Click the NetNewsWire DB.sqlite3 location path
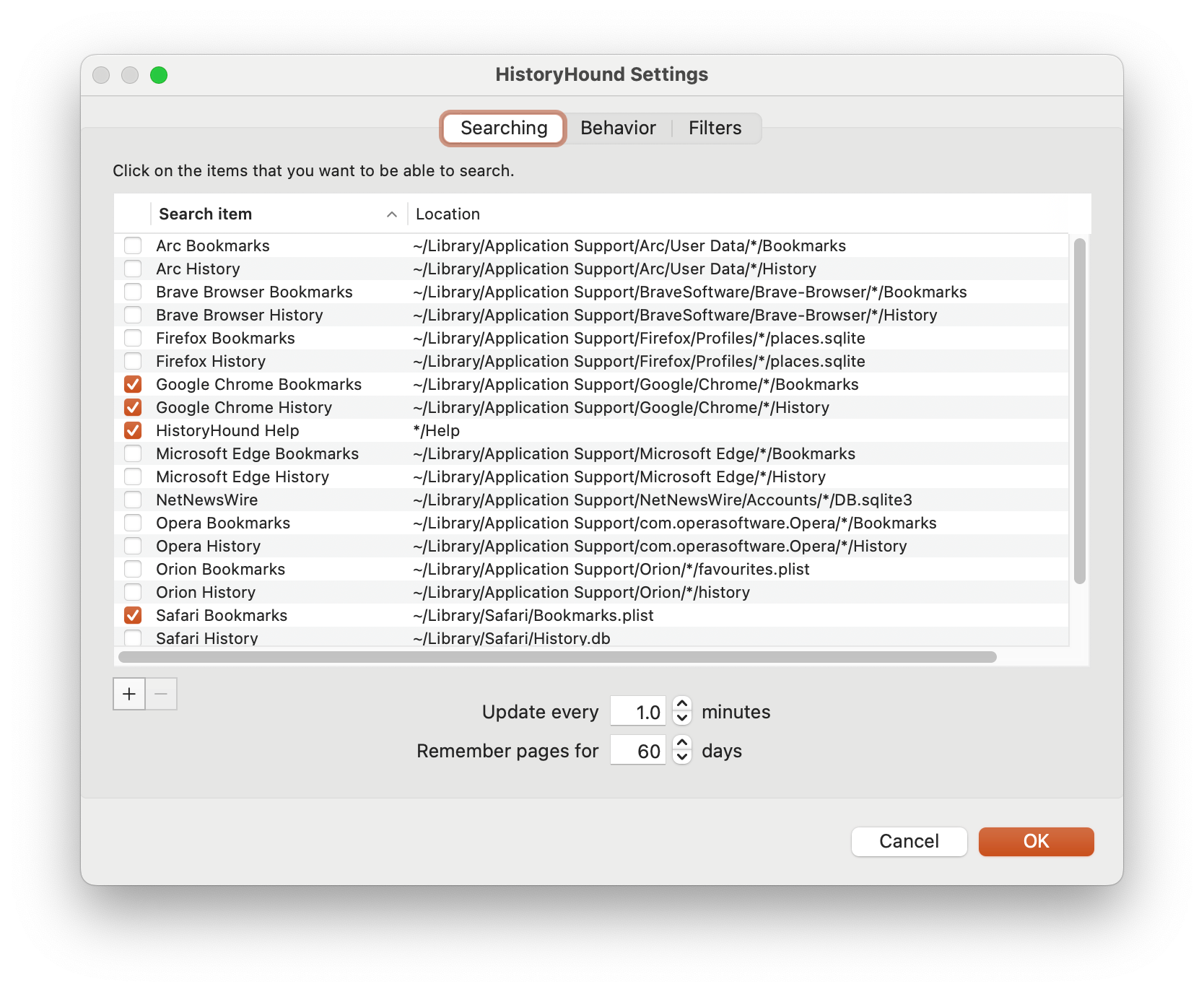The image size is (1204, 992). point(663,500)
